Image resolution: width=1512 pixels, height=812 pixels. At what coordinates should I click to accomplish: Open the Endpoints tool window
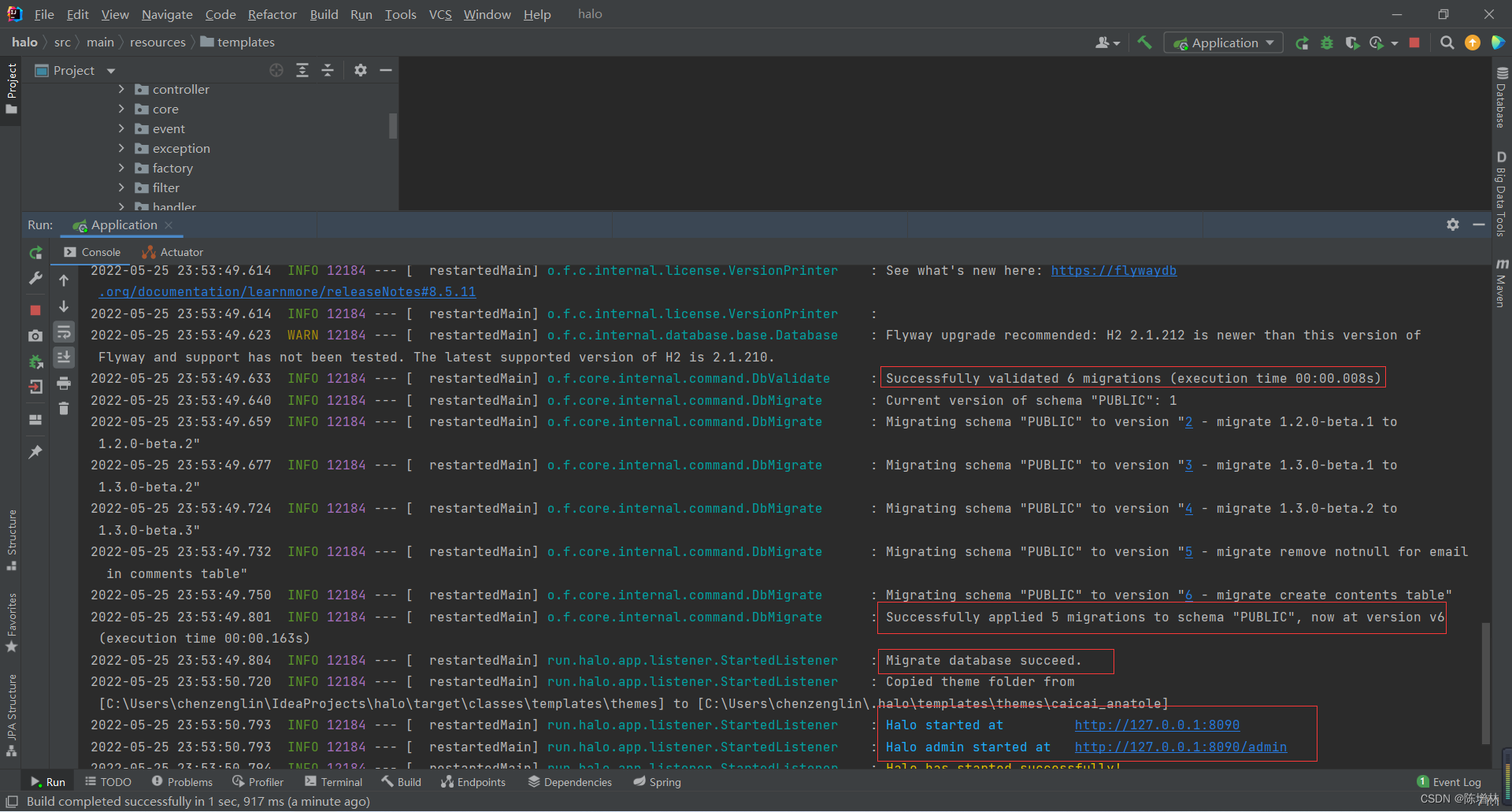click(473, 782)
